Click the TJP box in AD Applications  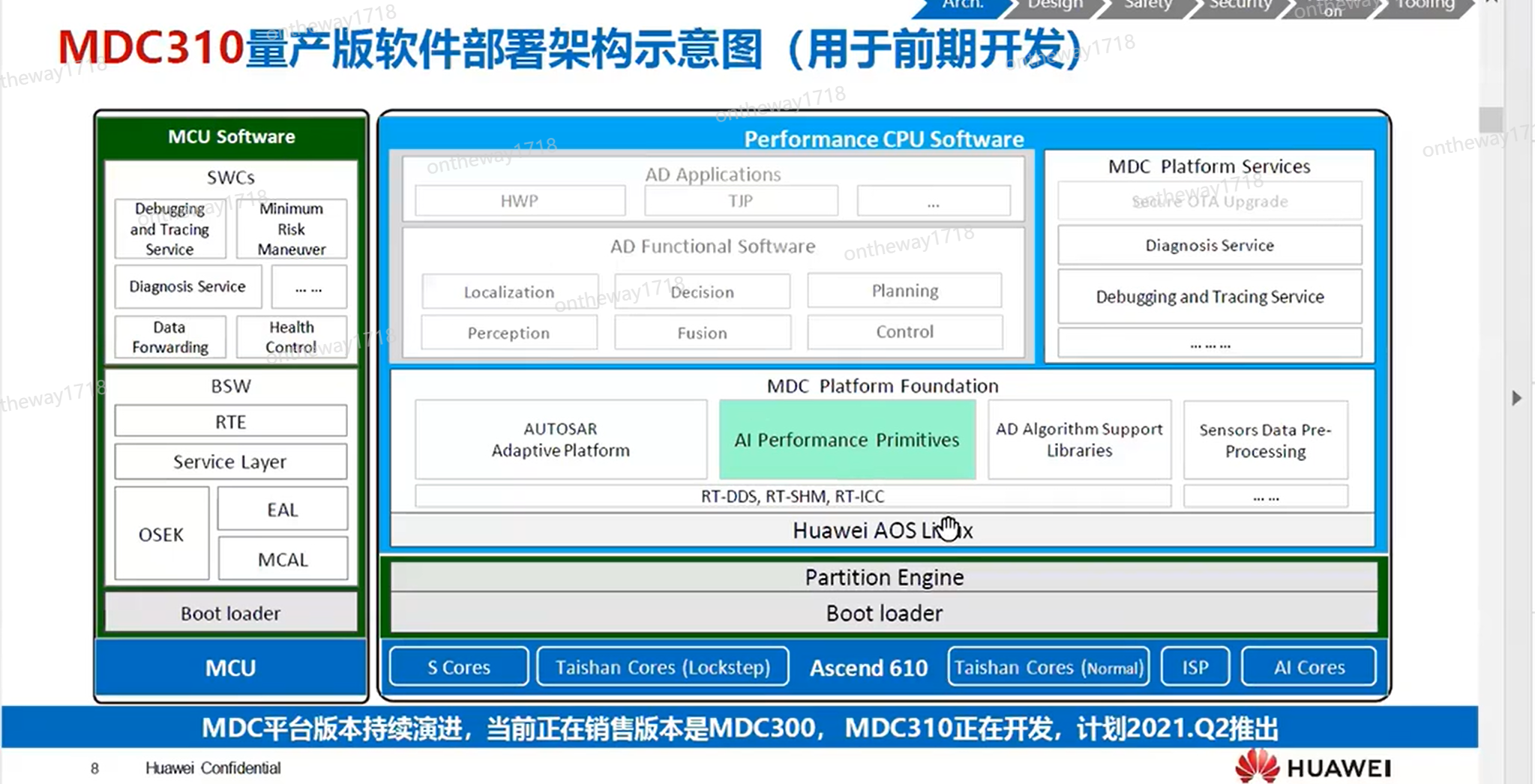point(741,201)
